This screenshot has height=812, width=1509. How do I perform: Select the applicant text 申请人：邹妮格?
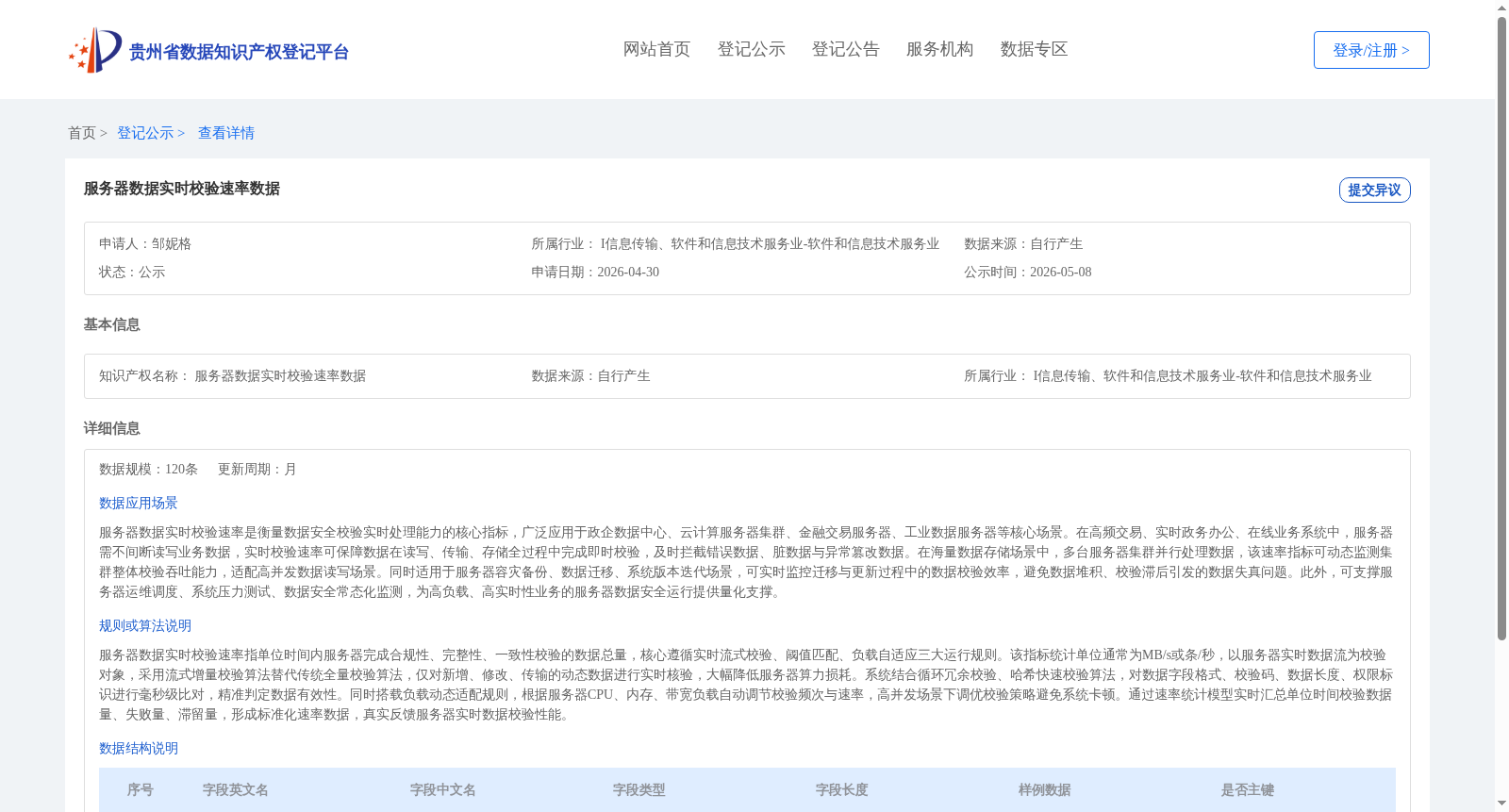[x=145, y=243]
